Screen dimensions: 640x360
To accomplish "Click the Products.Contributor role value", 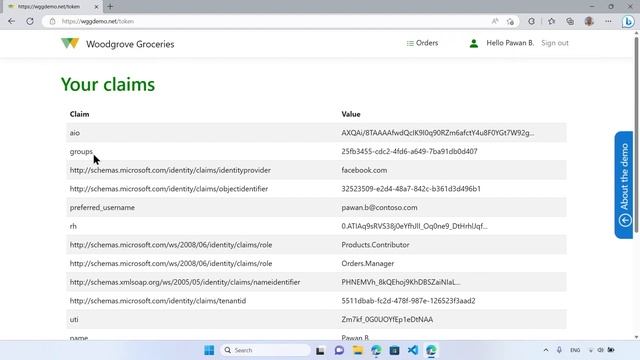I will point(376,245).
